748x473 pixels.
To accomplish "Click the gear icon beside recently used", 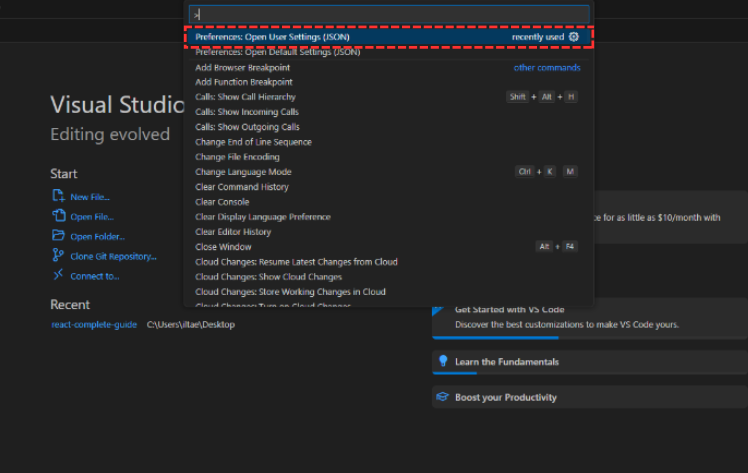I will (x=574, y=37).
